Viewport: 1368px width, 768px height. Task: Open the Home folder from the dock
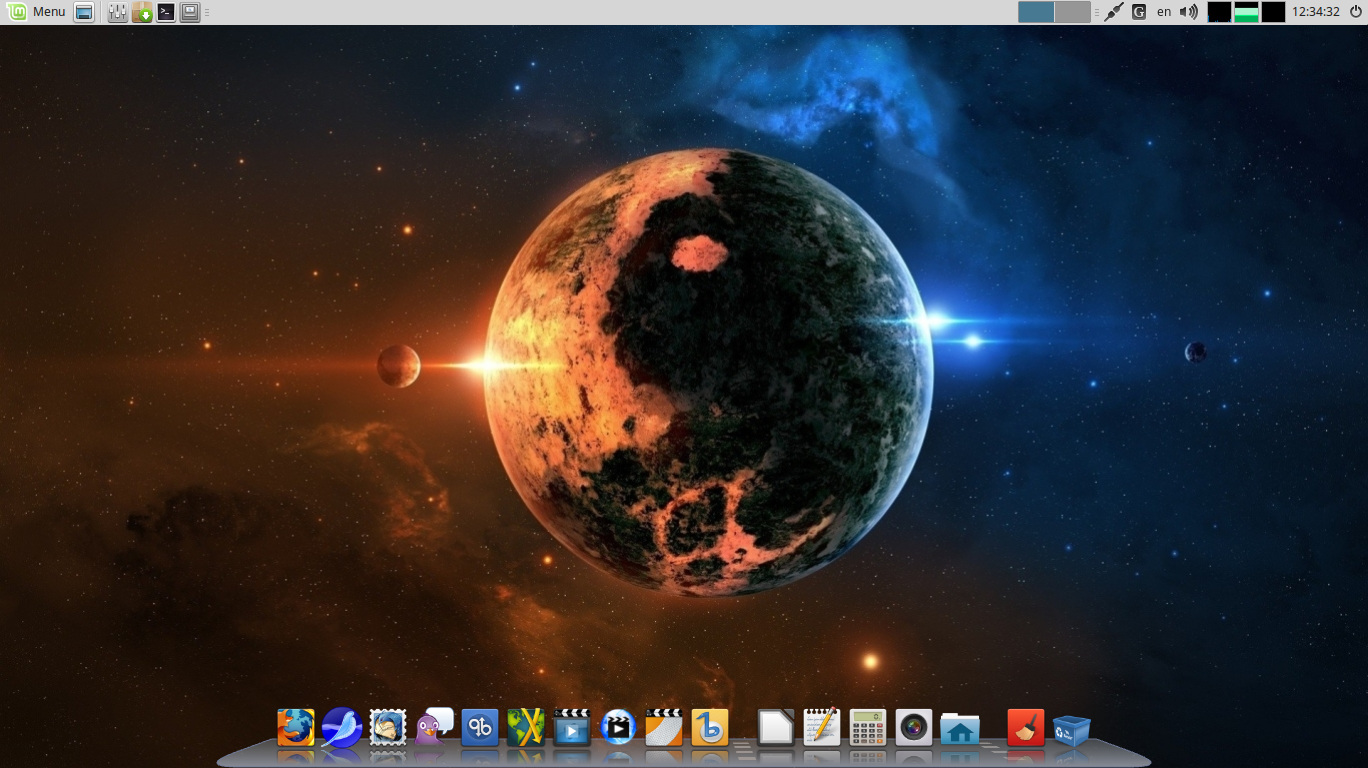pos(960,727)
